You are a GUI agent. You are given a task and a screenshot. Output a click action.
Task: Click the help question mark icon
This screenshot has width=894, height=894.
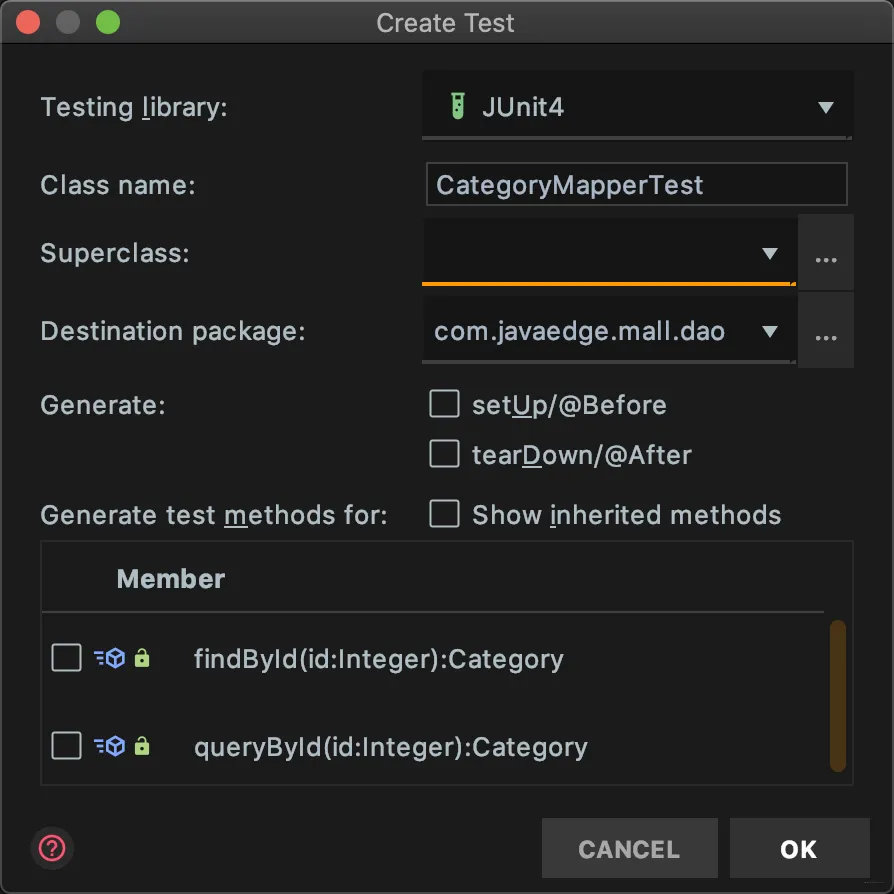51,849
